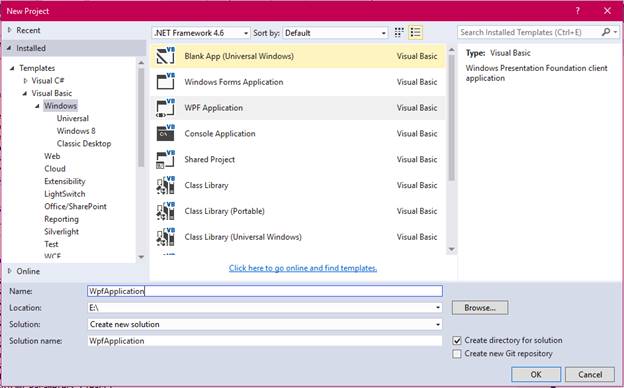Click the template list scroll up arrow
Screen dimensions: 624x388
[451, 50]
